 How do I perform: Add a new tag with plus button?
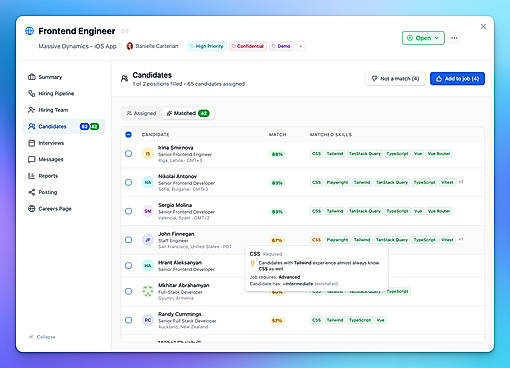pos(301,46)
